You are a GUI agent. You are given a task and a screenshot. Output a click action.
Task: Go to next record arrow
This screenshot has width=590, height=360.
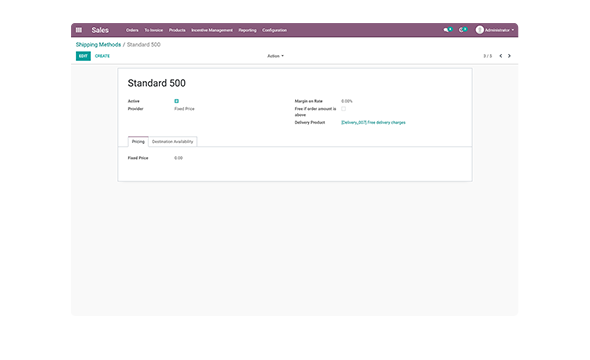pyautogui.click(x=509, y=56)
